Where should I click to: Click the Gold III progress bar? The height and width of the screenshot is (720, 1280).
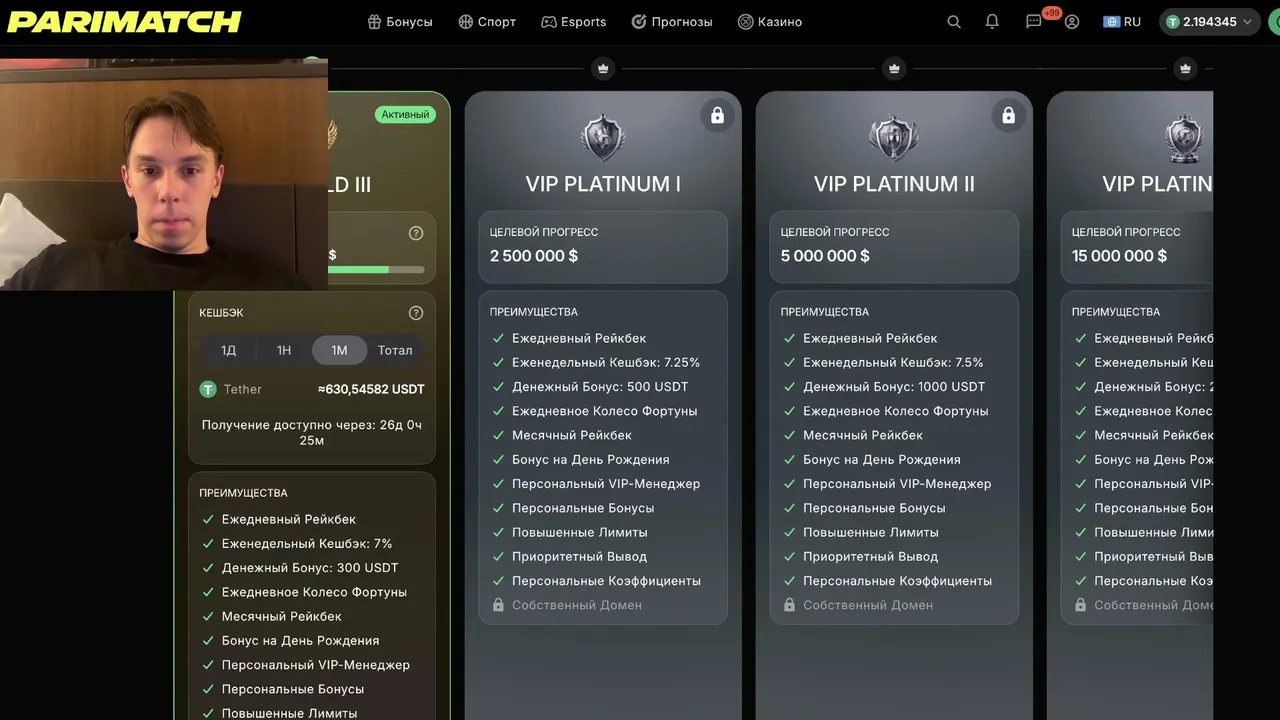tap(376, 269)
